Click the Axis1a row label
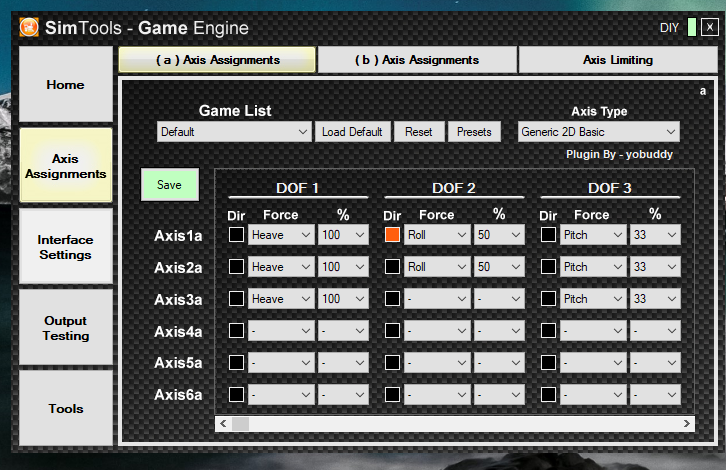This screenshot has height=470, width=726. pyautogui.click(x=178, y=236)
